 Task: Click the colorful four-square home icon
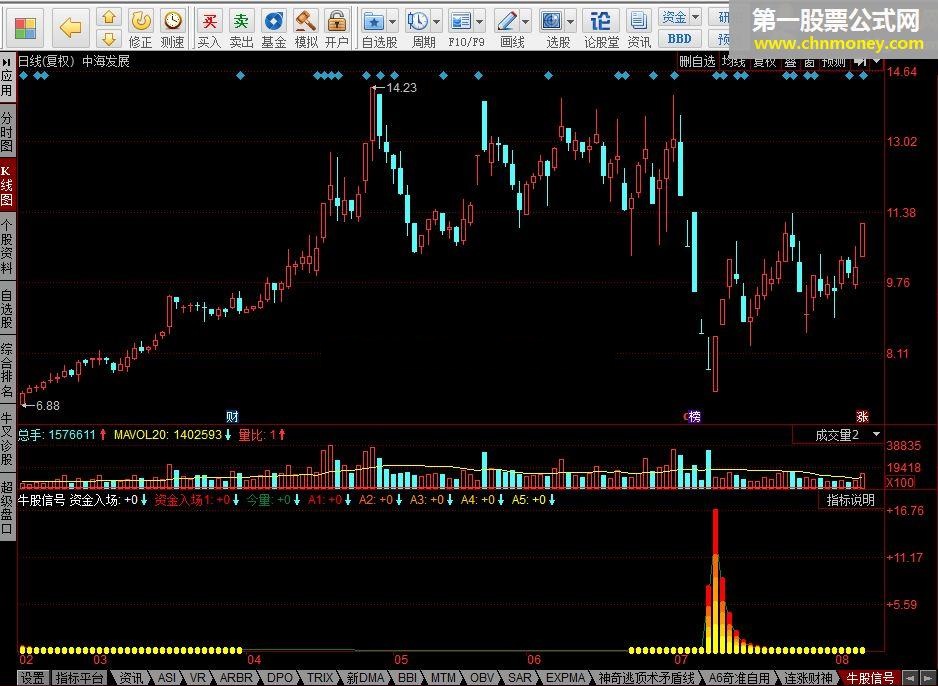(x=25, y=28)
